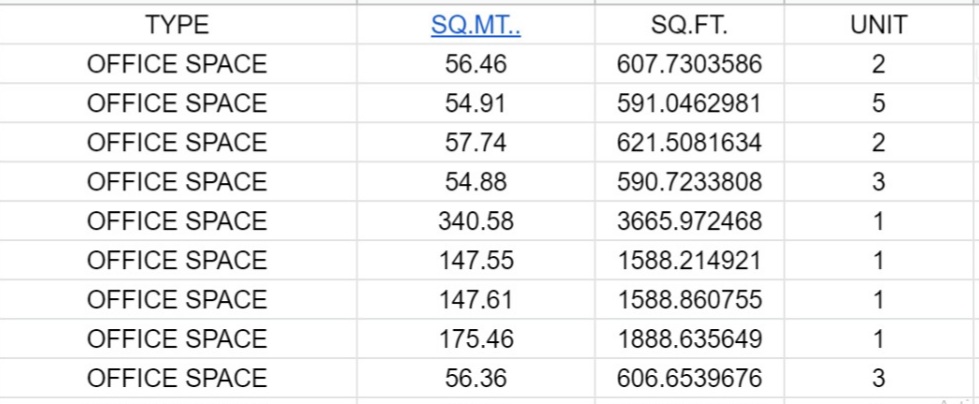Click cell with value 3665.972468
Image resolution: width=979 pixels, height=404 pixels.
coord(689,221)
